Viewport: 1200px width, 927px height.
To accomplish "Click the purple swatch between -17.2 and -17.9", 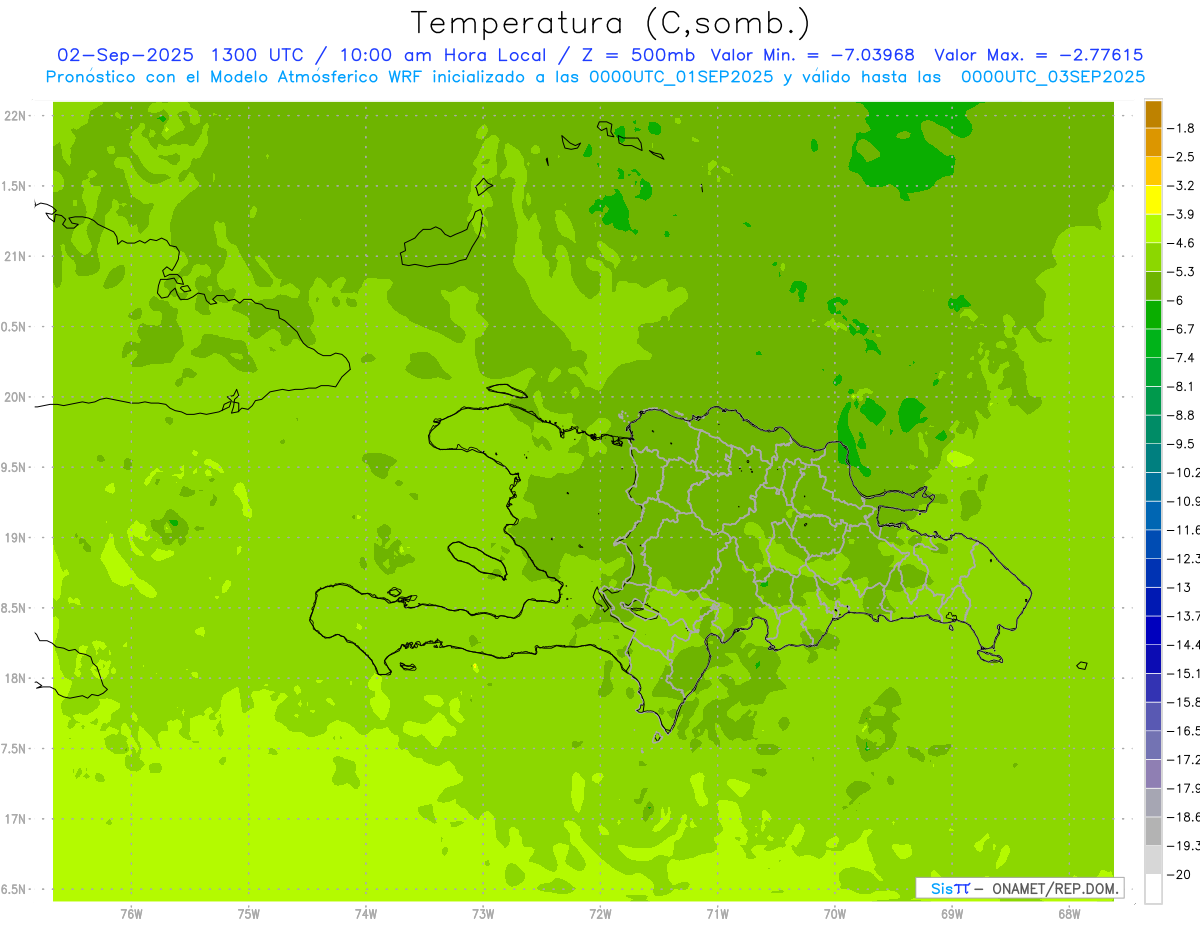I will coord(1153,774).
